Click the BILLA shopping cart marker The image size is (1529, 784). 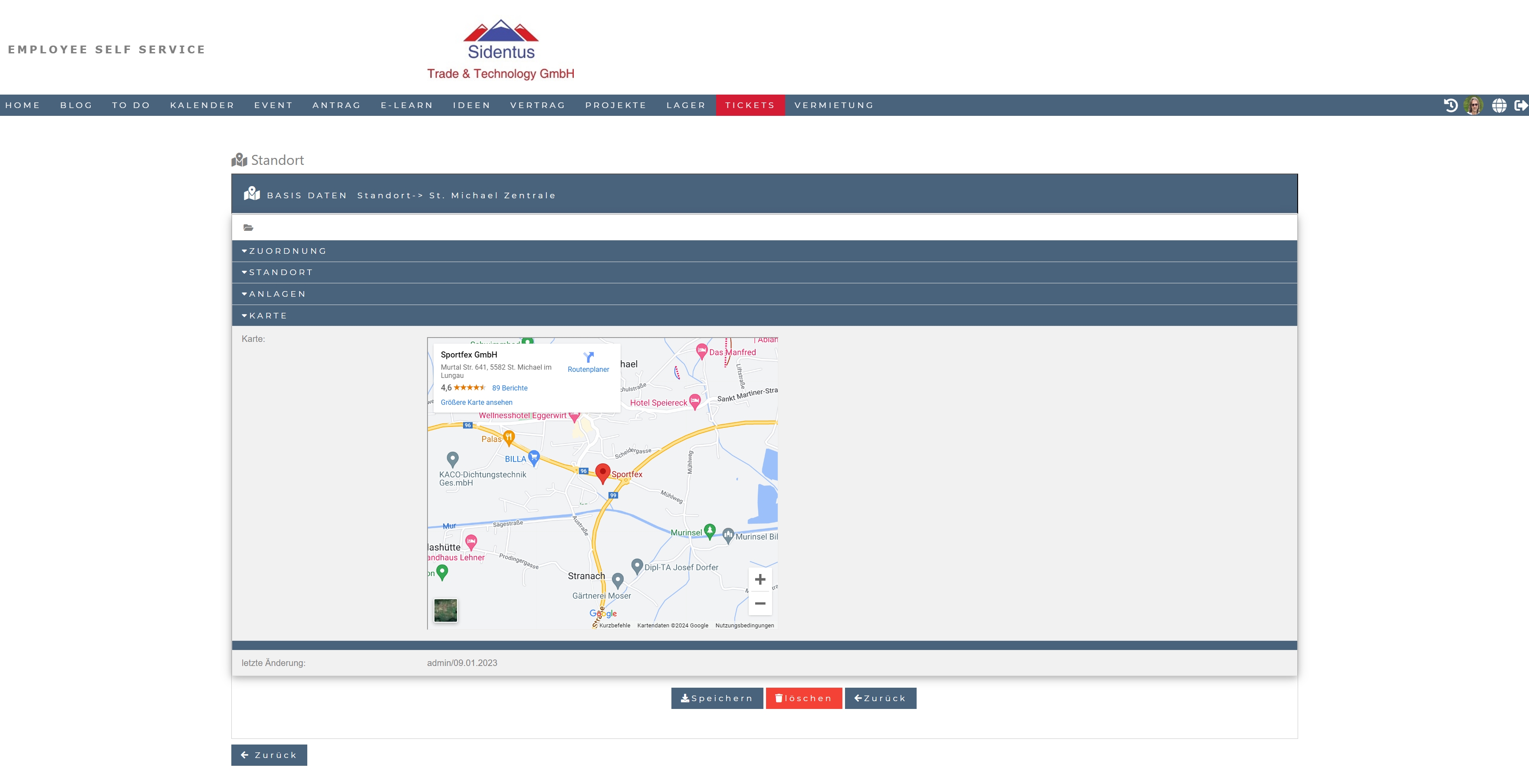pyautogui.click(x=533, y=457)
